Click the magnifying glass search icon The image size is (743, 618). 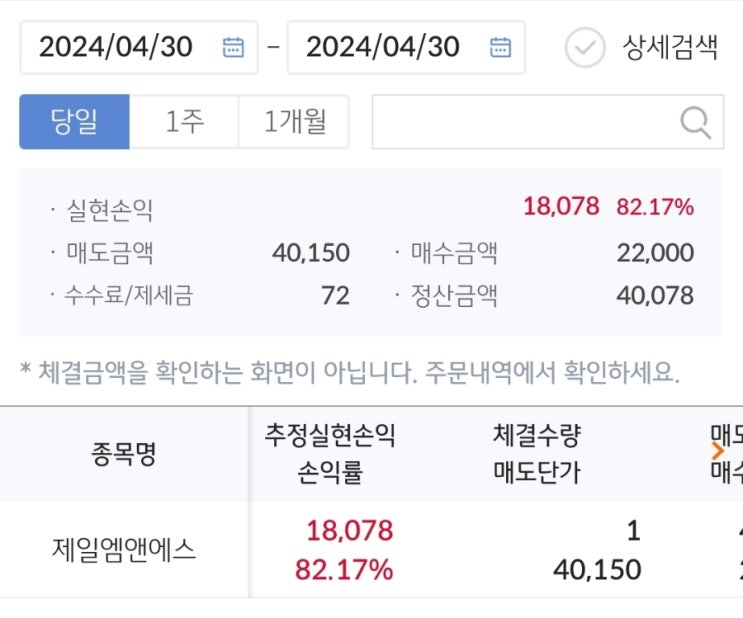pyautogui.click(x=695, y=122)
